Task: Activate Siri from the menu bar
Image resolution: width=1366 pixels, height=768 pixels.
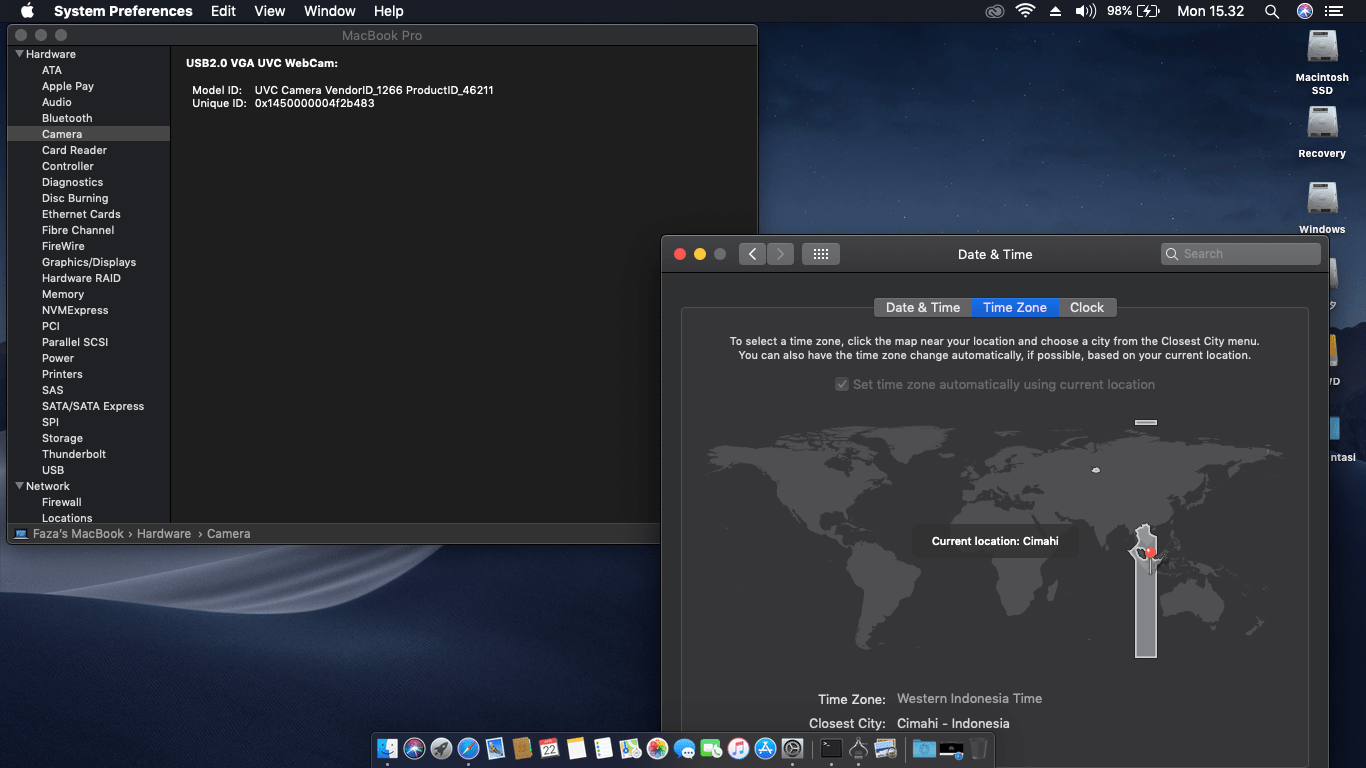Action: click(1304, 11)
